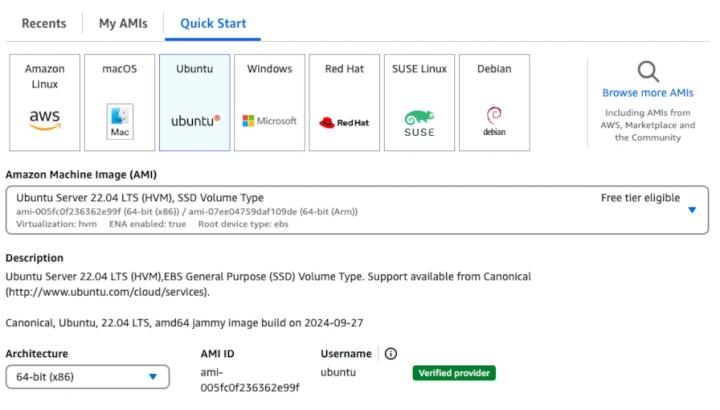Click the Description heading
This screenshot has width=720, height=410.
(x=34, y=258)
